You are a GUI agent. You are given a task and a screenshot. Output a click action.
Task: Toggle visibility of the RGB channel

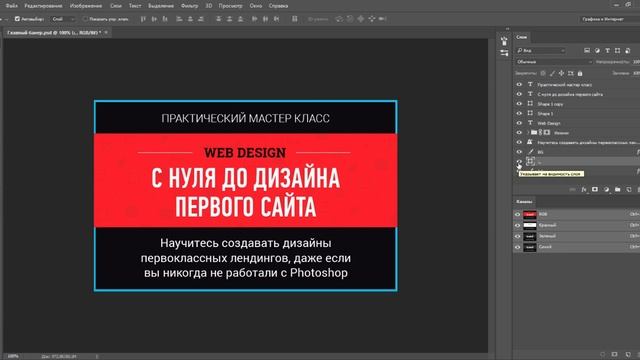[x=518, y=214]
